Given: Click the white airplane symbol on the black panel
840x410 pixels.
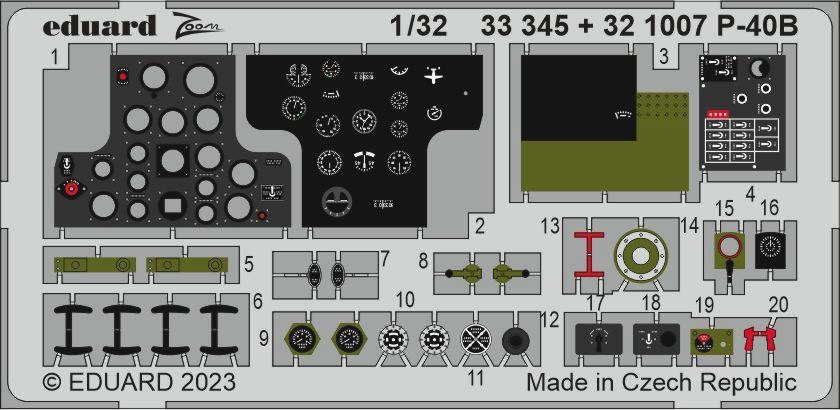Looking at the screenshot, I should (433, 76).
